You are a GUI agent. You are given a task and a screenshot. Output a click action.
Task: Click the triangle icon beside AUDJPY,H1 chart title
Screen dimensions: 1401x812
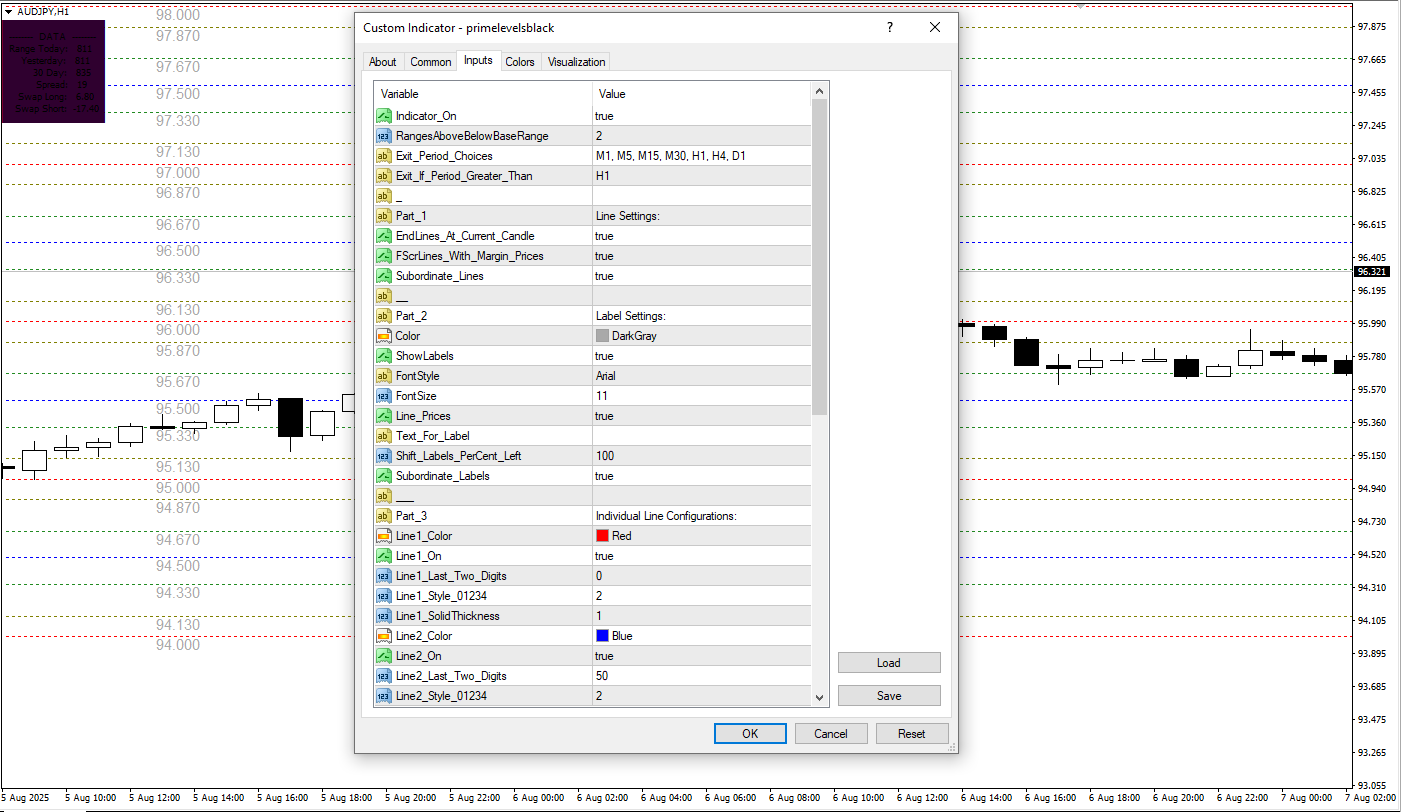coord(8,11)
